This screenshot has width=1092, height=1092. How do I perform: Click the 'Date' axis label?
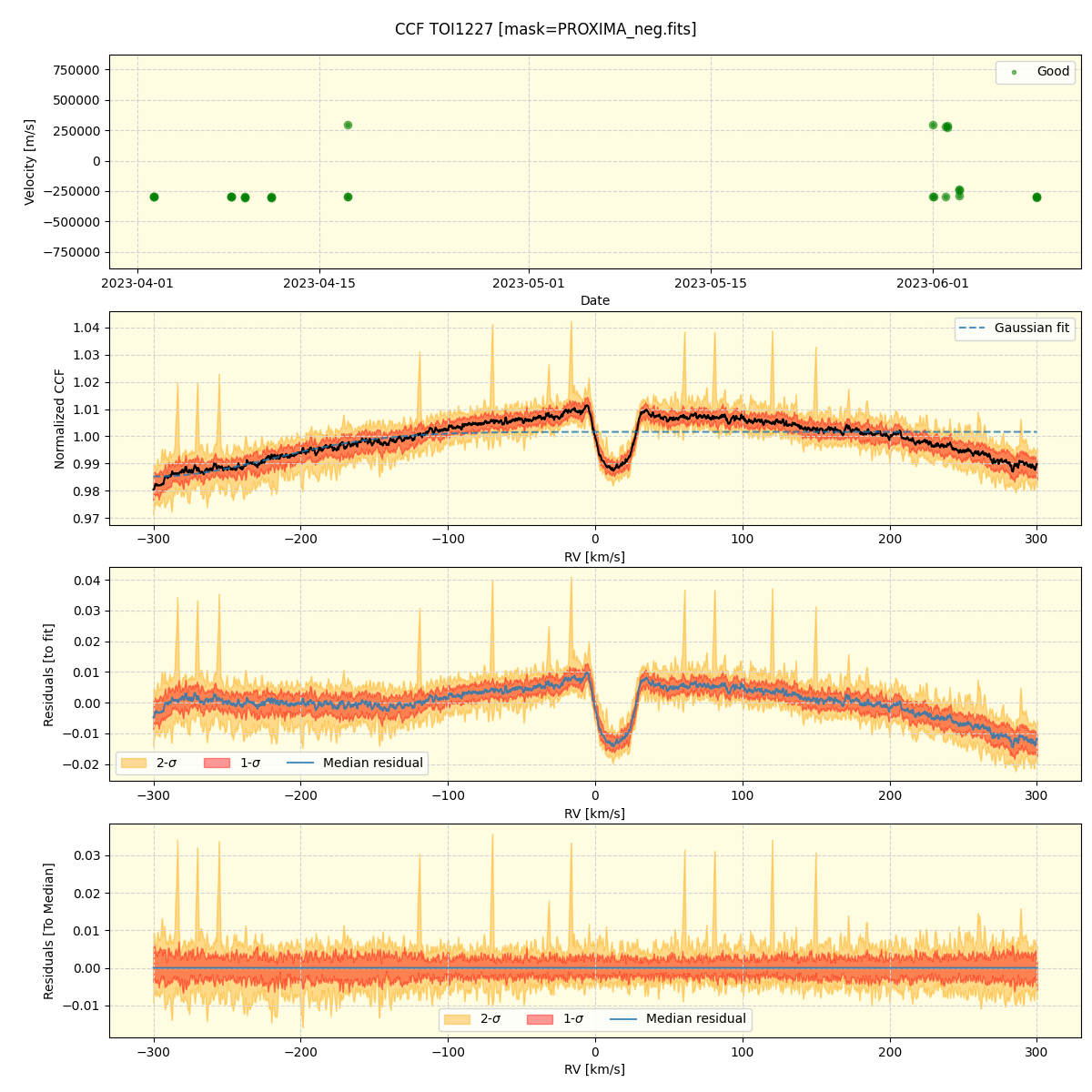coord(595,300)
